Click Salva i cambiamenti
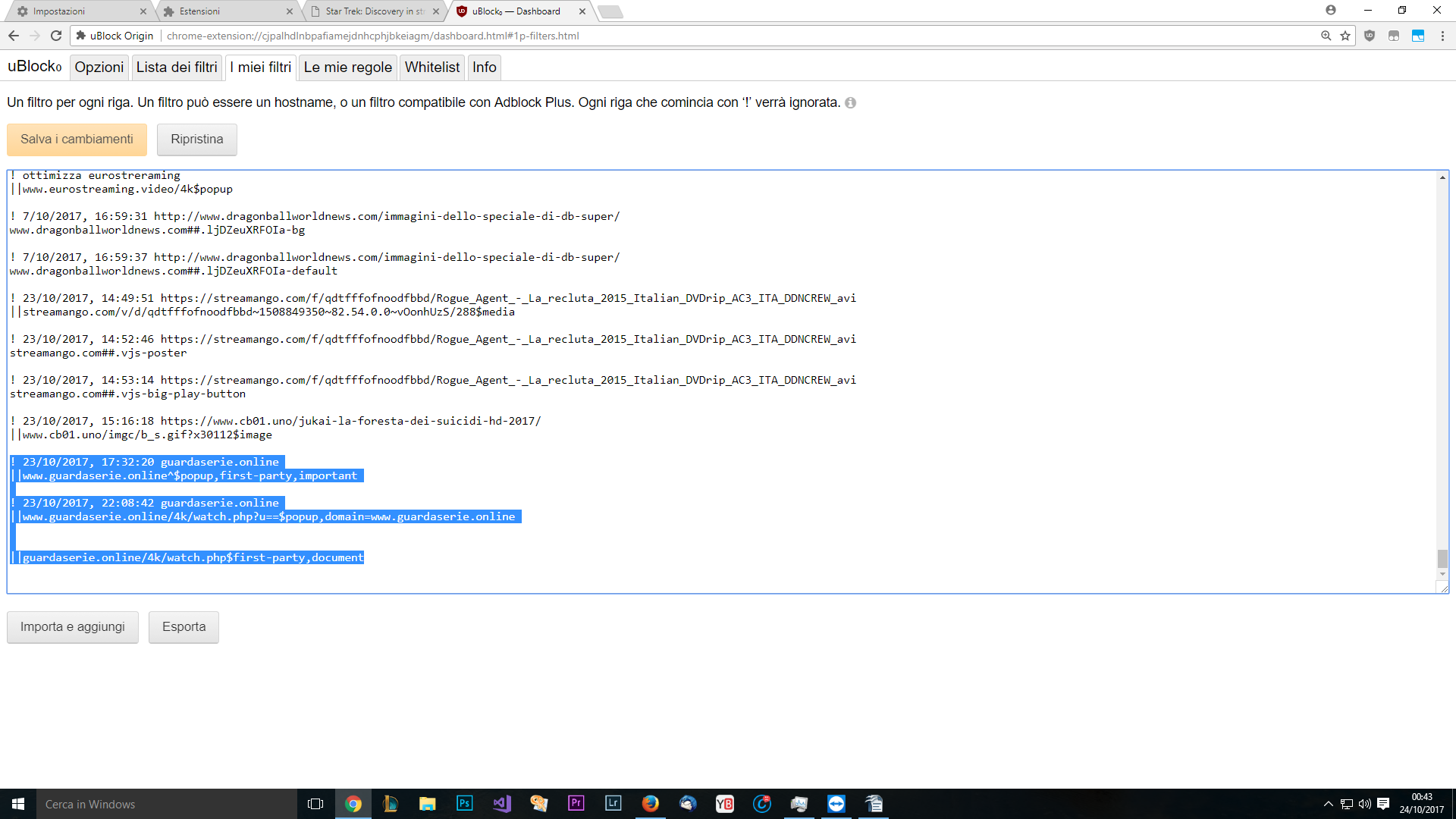This screenshot has width=1456, height=819. click(76, 140)
